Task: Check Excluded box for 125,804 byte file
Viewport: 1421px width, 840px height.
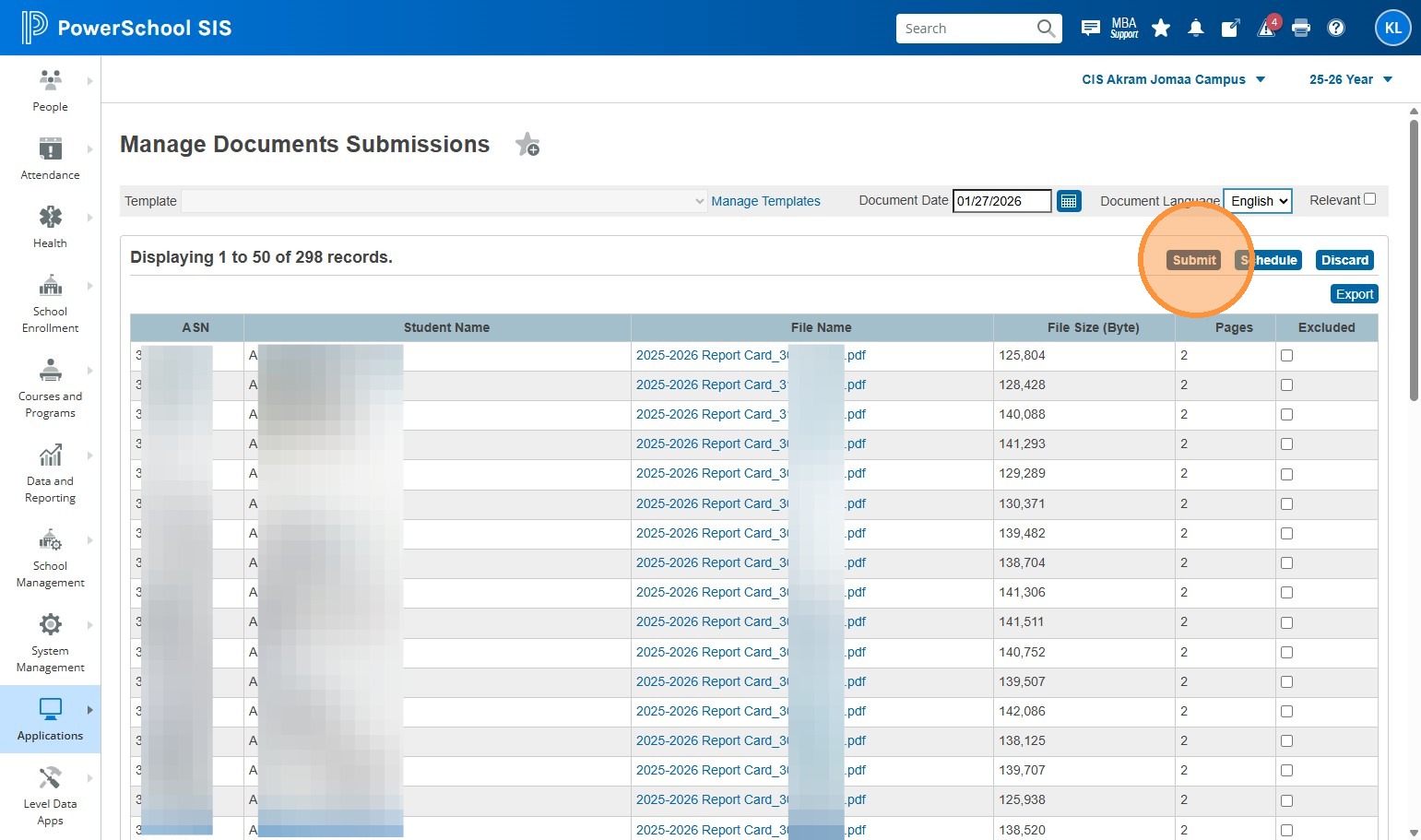Action: coord(1286,355)
